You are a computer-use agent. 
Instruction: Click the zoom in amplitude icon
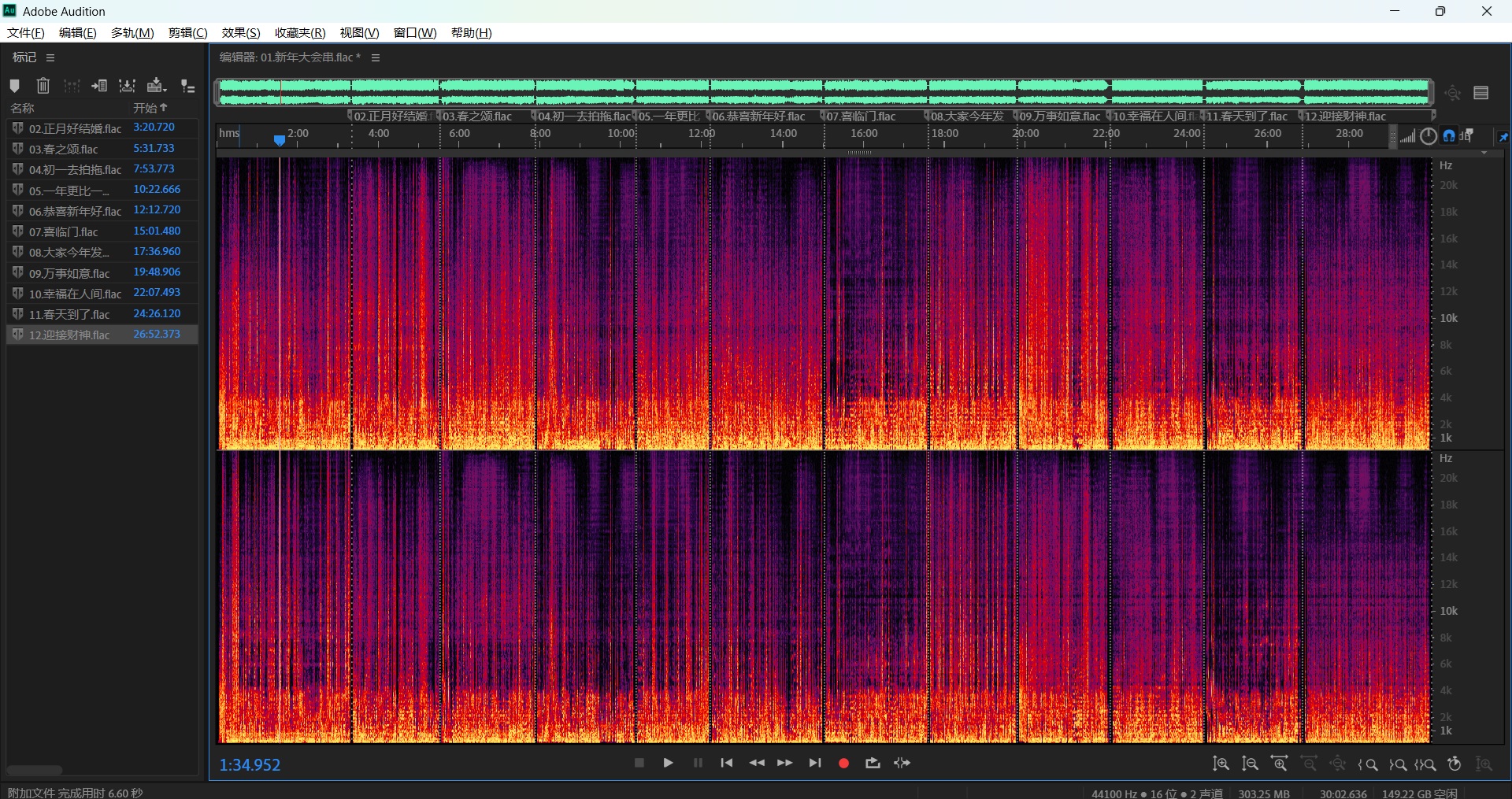pos(1221,764)
